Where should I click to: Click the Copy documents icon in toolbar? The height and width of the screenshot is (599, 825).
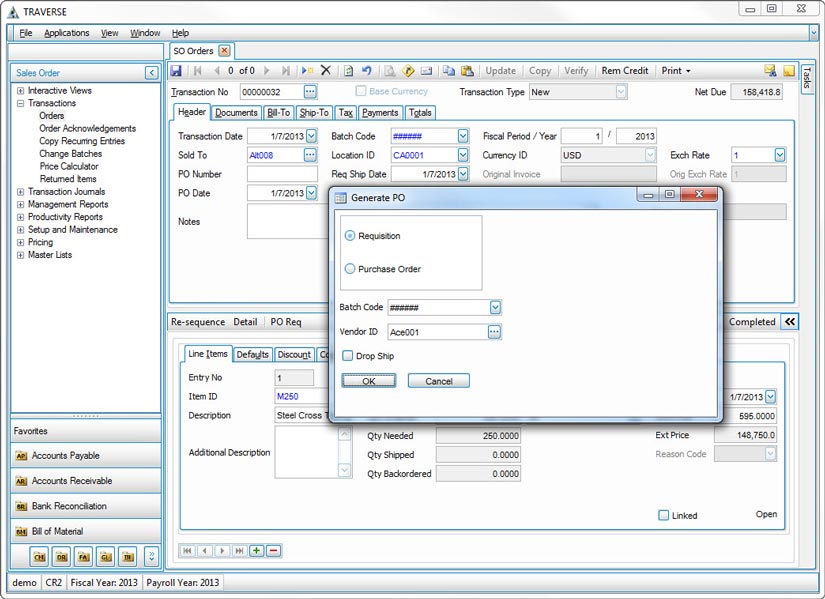448,71
